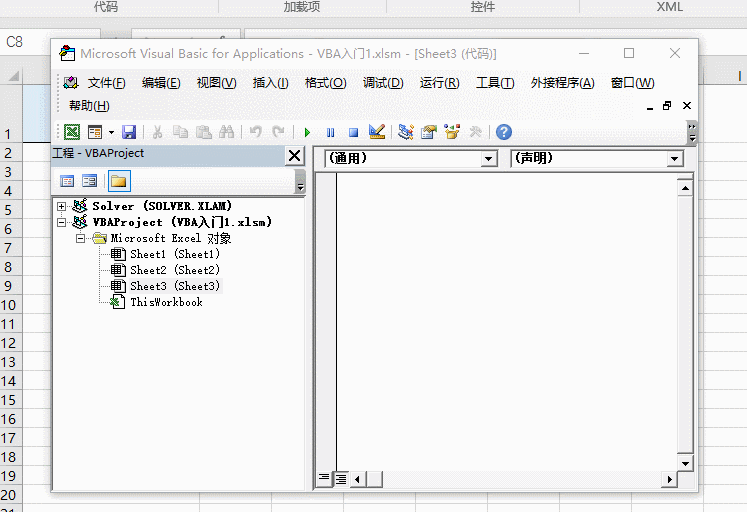Select Solver (SOLVER.XLAM) project row

[162, 206]
